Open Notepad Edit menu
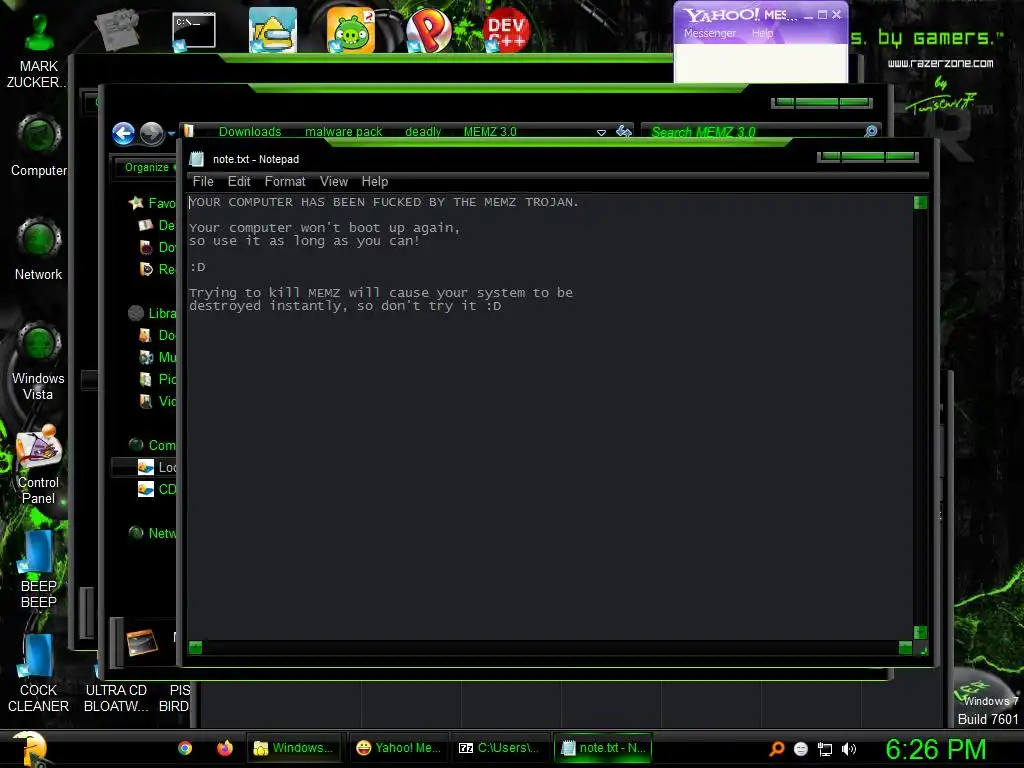The image size is (1024, 768). [x=239, y=182]
